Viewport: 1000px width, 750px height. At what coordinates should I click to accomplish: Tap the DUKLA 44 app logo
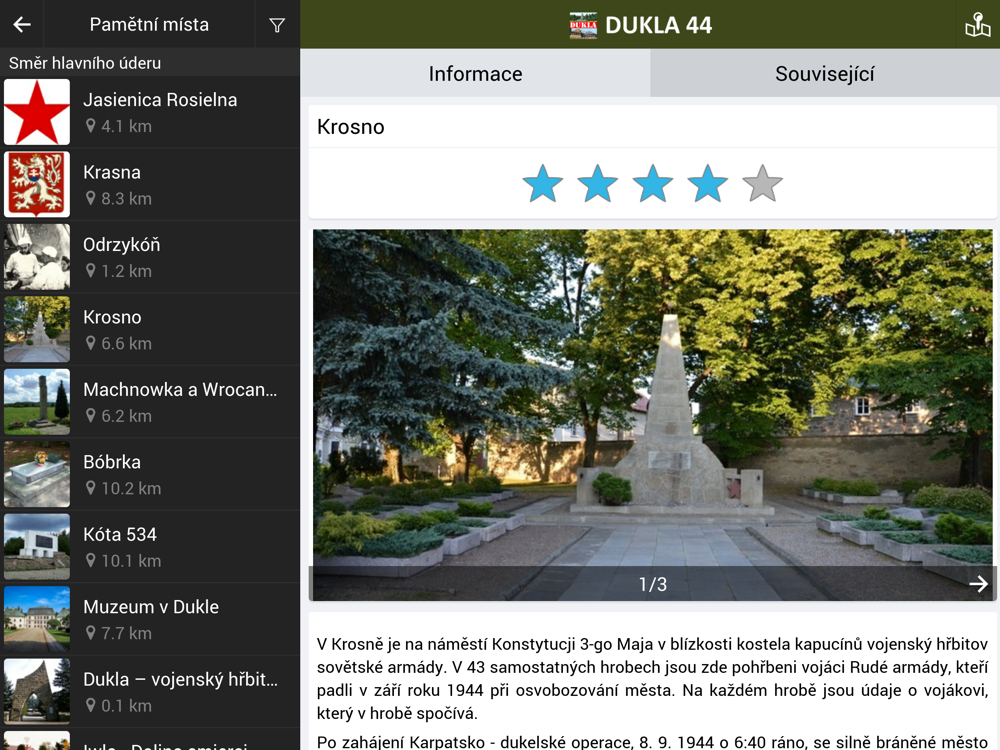583,26
